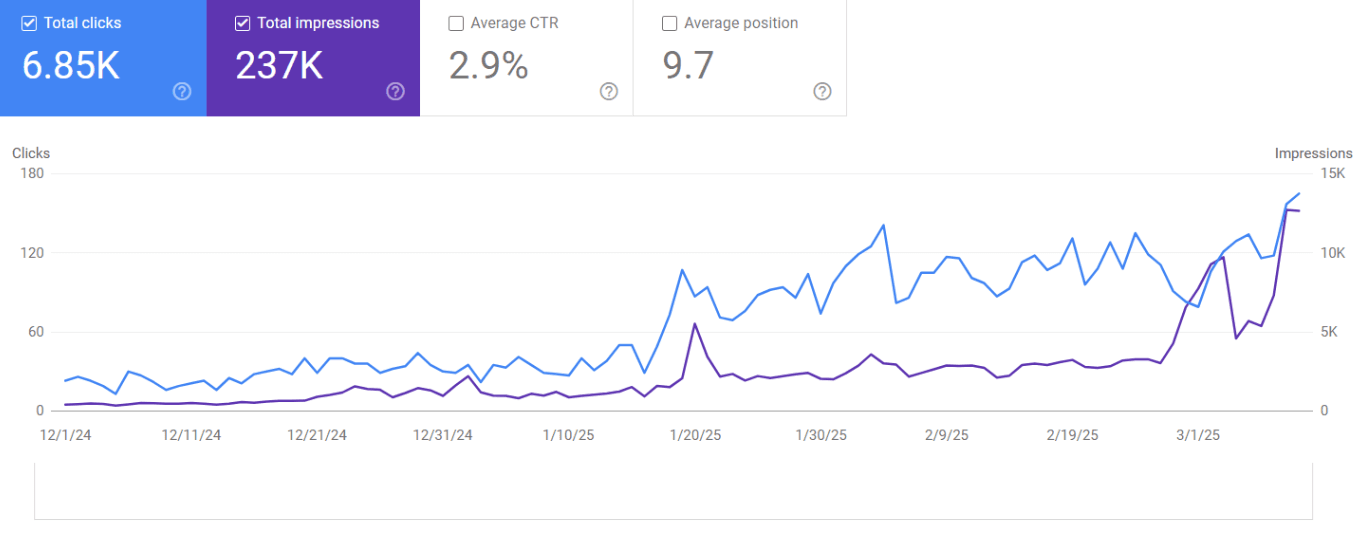The height and width of the screenshot is (548, 1356).
Task: Click the 3/1/25 date label
Action: tap(1197, 435)
